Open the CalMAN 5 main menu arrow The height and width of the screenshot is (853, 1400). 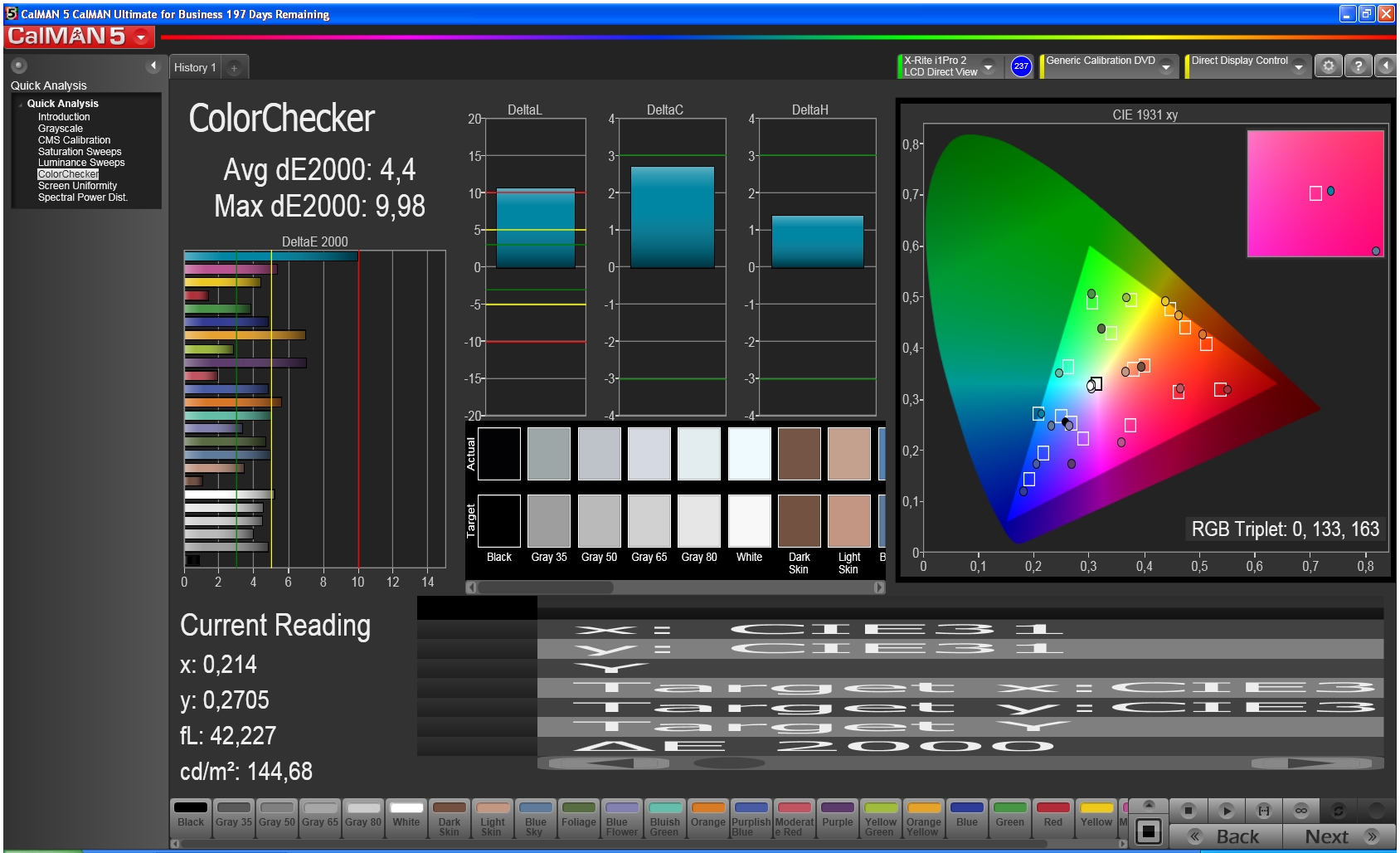[x=141, y=37]
